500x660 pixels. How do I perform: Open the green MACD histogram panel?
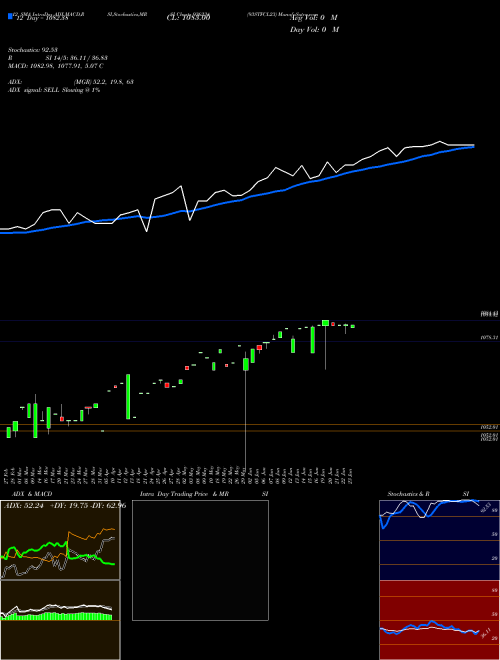point(60,620)
